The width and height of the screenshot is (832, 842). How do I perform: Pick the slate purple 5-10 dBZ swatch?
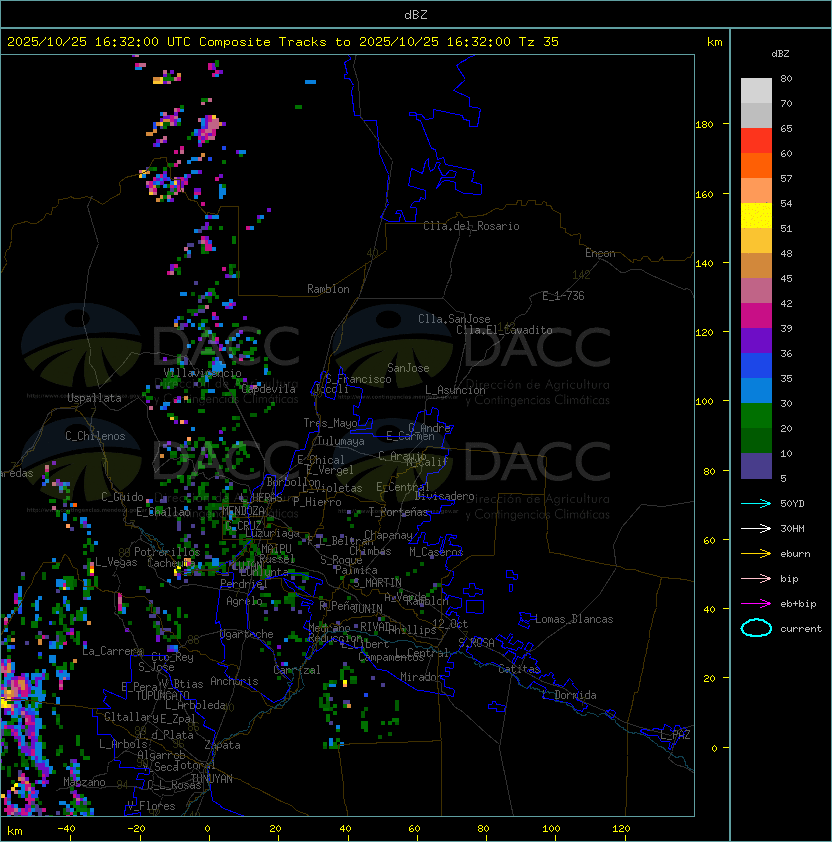tap(756, 466)
